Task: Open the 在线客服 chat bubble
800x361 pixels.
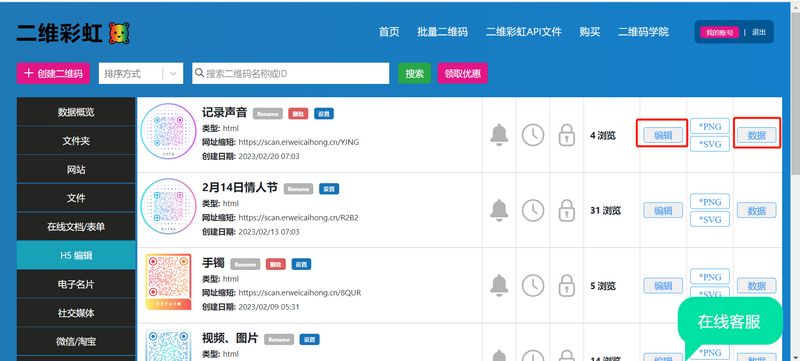Action: point(730,321)
